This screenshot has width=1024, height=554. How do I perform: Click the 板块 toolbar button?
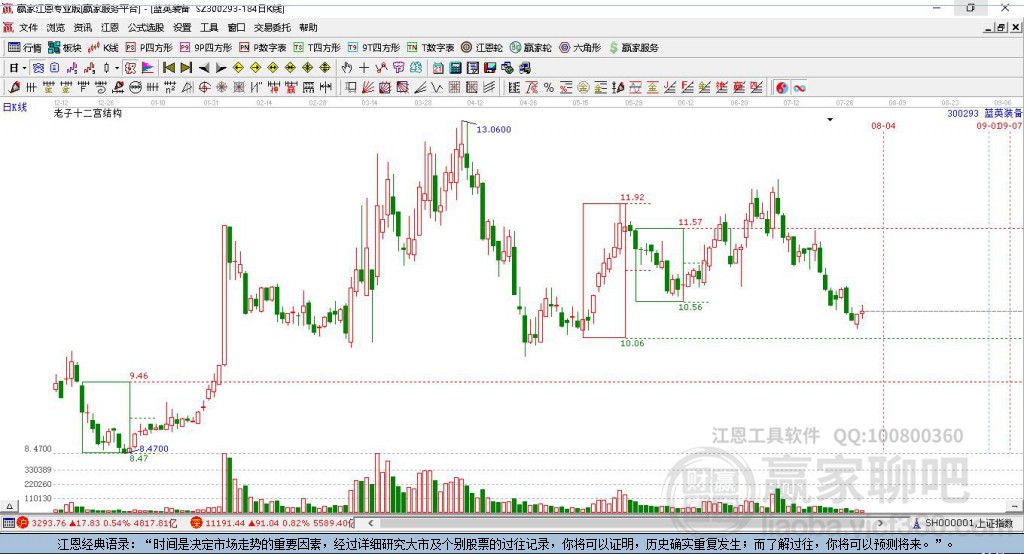click(x=65, y=48)
